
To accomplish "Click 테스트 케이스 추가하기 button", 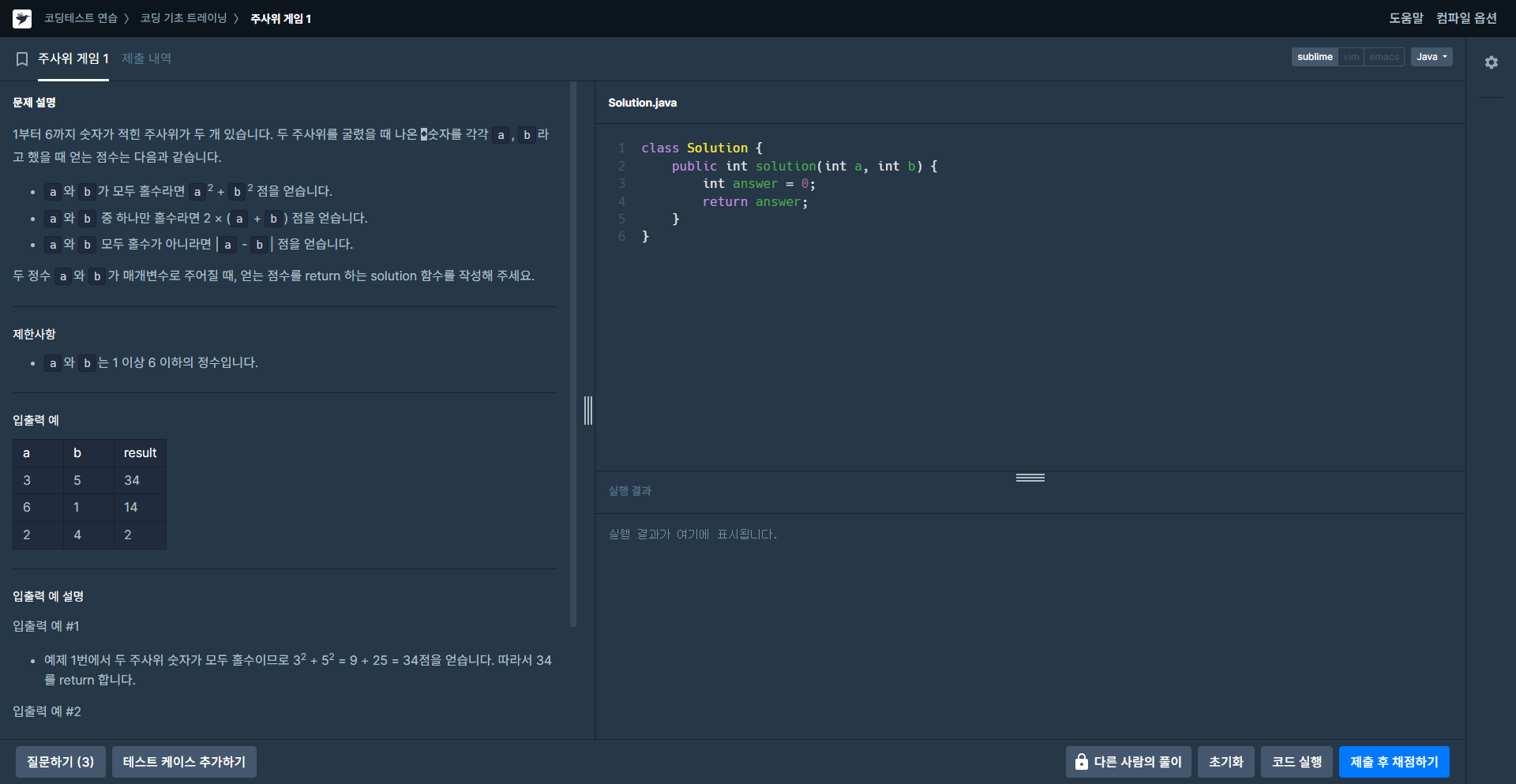I will (184, 762).
